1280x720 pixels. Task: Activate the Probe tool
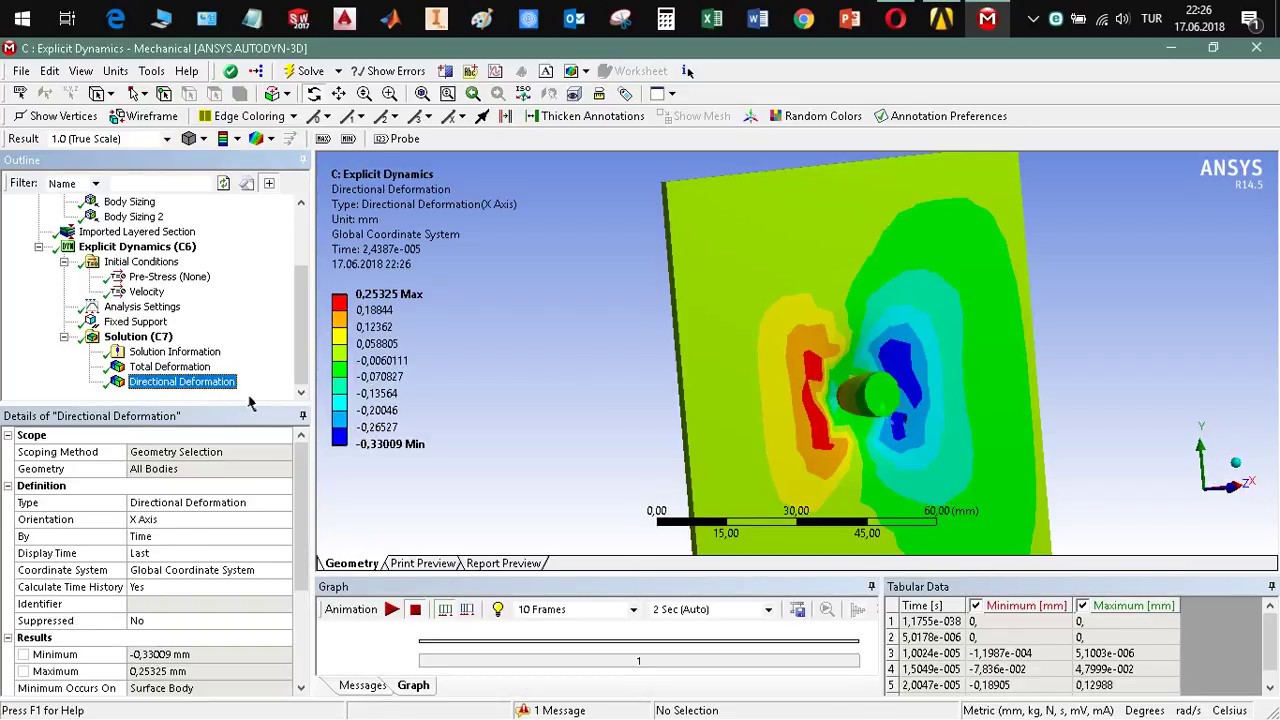(x=396, y=139)
